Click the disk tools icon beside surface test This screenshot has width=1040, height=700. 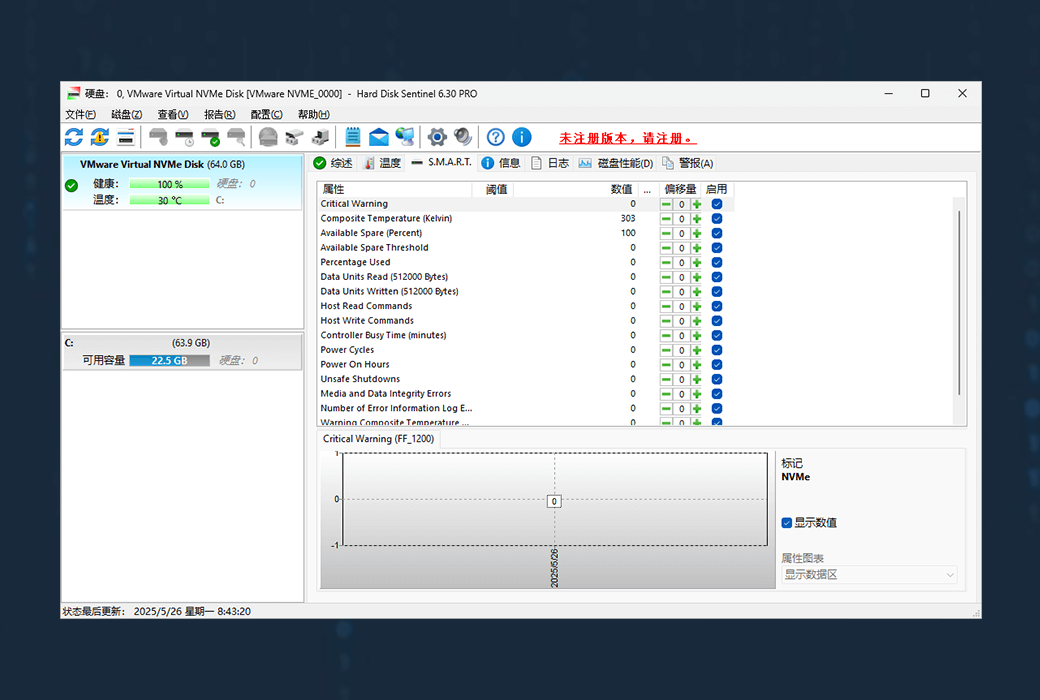[294, 137]
